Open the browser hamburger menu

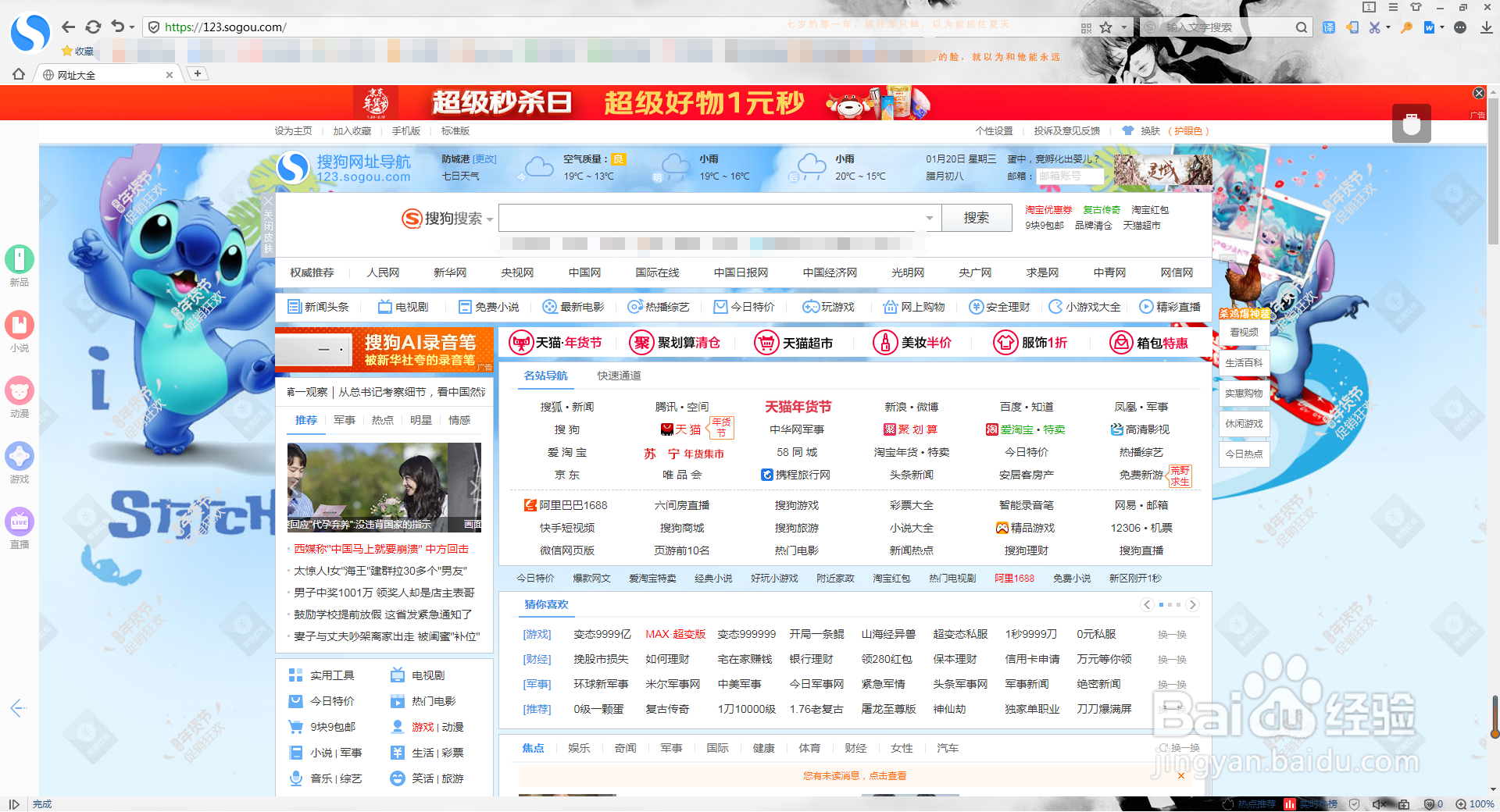click(1393, 7)
